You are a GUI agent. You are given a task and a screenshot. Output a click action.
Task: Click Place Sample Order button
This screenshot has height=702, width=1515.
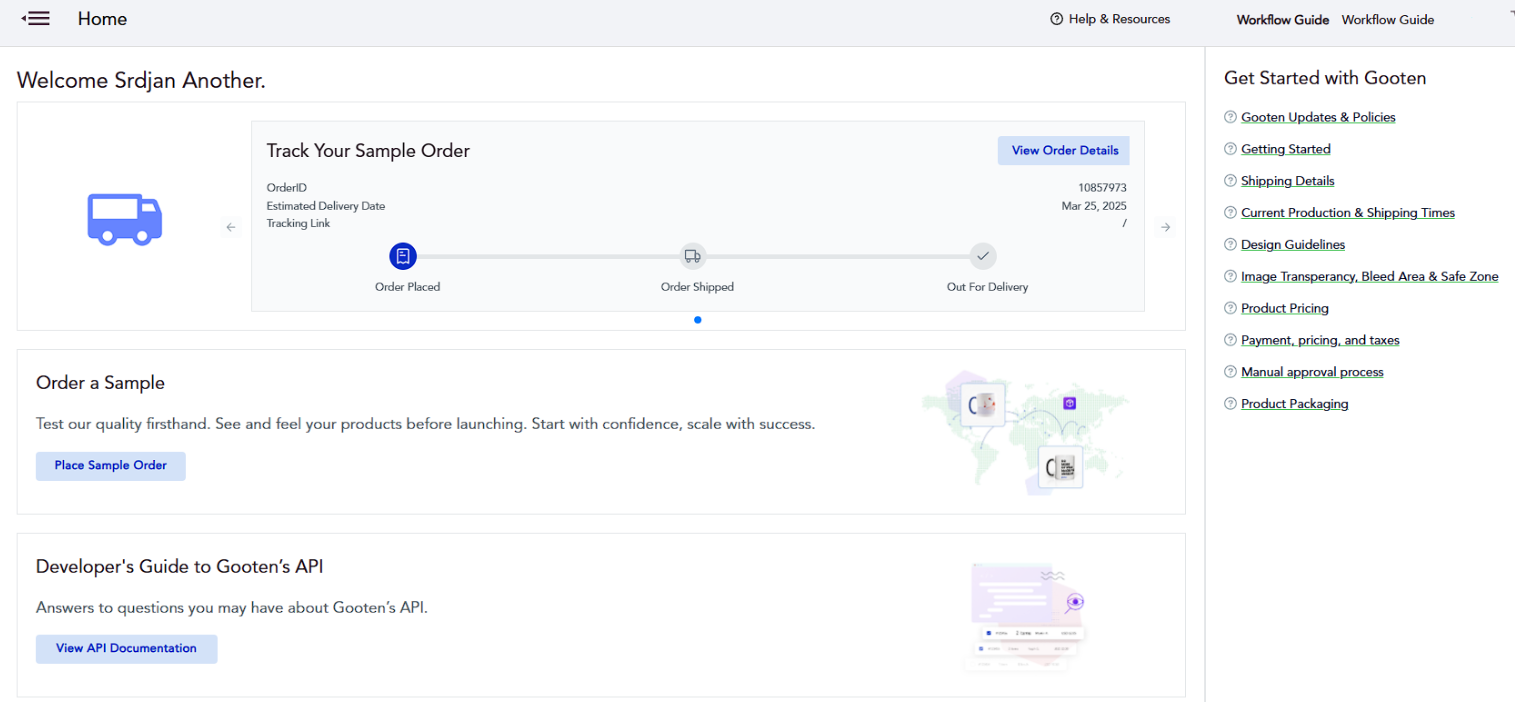[111, 466]
